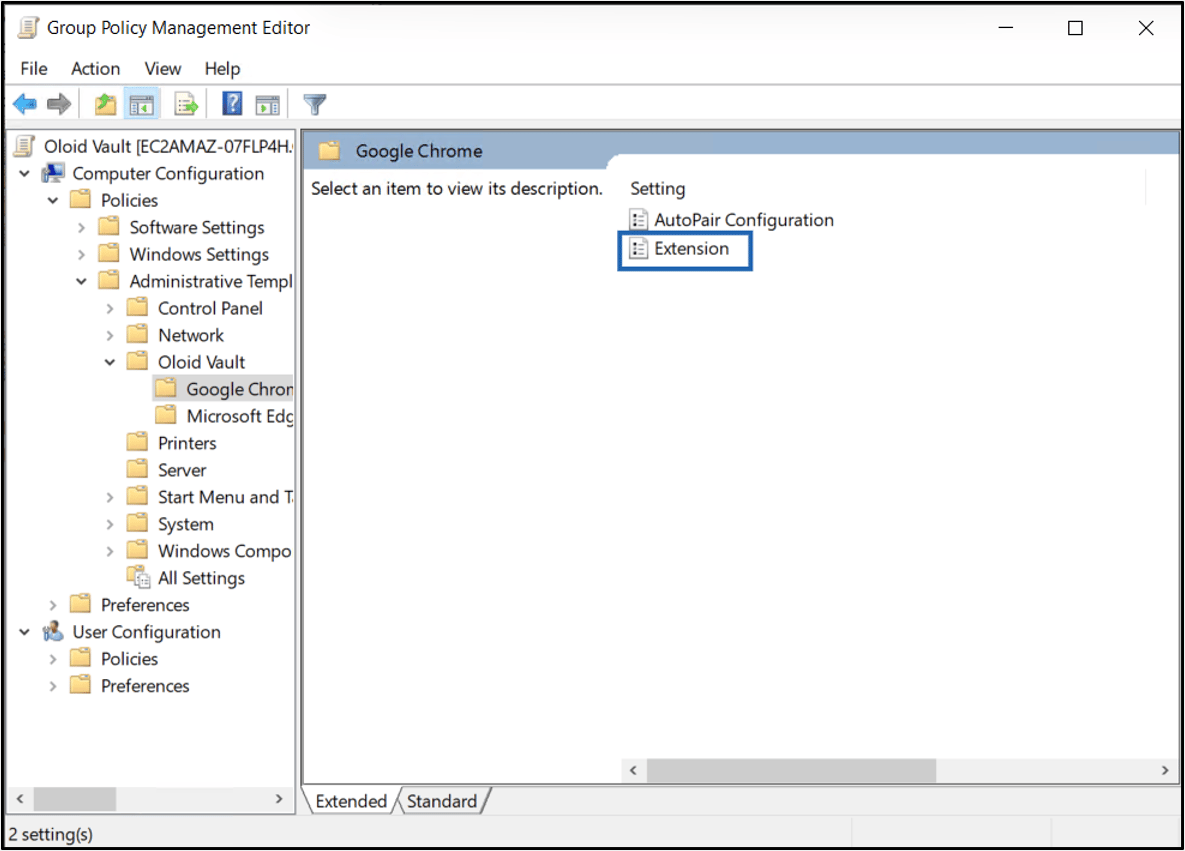This screenshot has height=851, width=1185.
Task: Open the Action menu
Action: 95,69
